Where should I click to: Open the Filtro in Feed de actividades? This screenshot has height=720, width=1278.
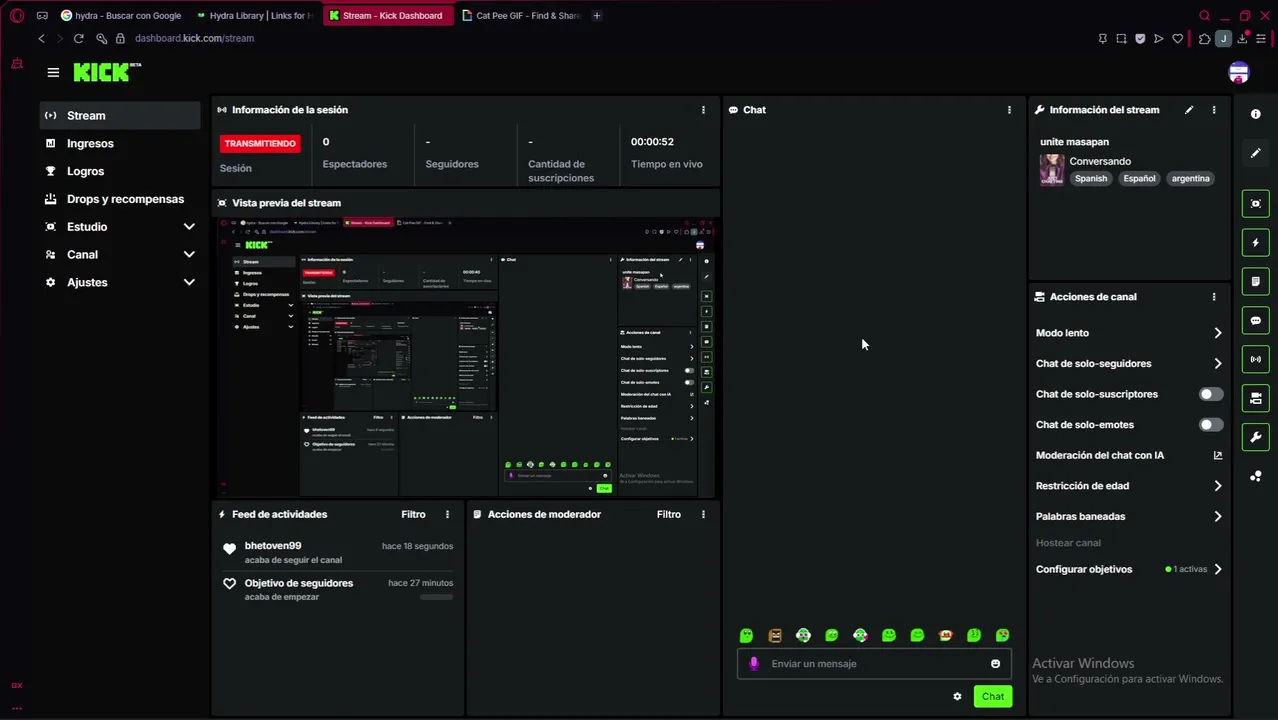click(413, 514)
